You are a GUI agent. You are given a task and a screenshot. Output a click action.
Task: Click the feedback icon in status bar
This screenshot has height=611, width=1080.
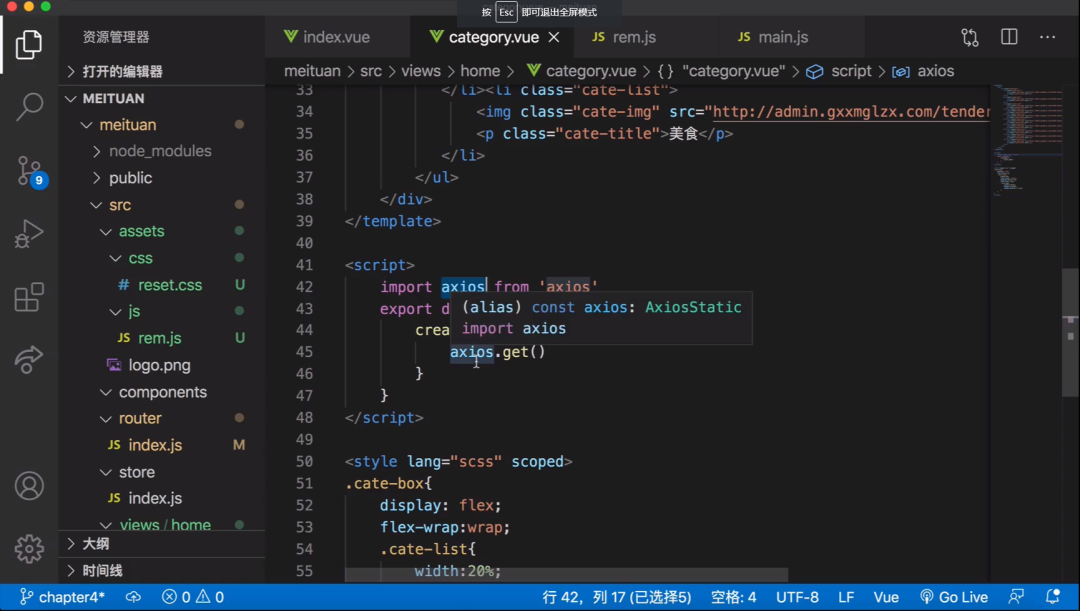(1016, 597)
